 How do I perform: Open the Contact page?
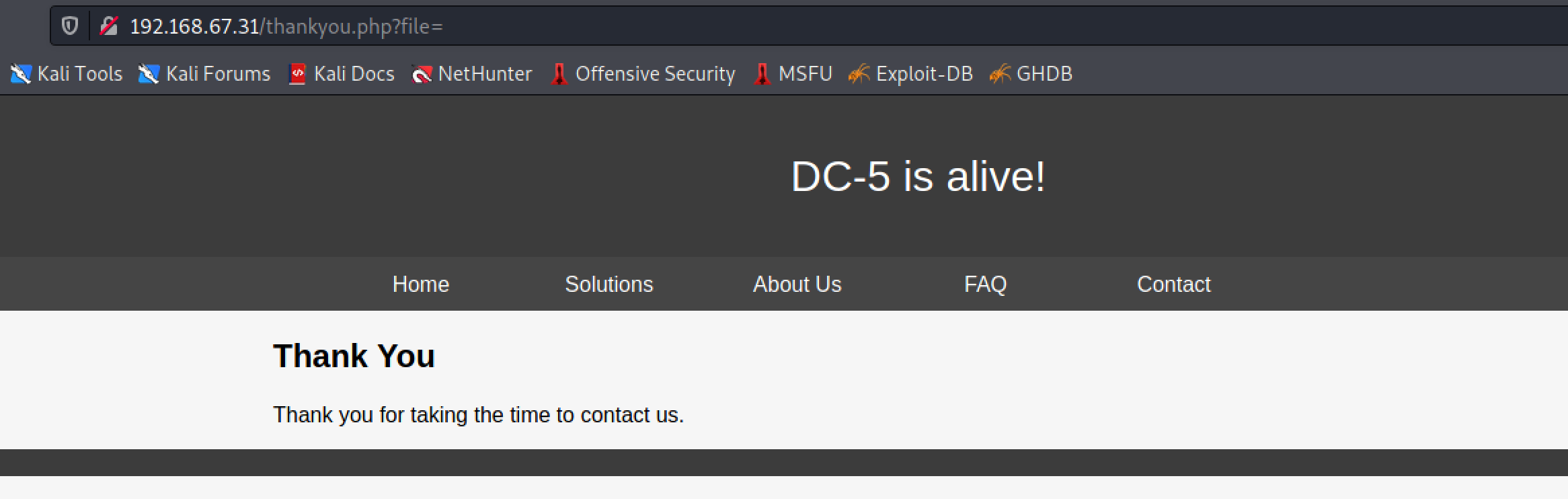tap(1174, 284)
